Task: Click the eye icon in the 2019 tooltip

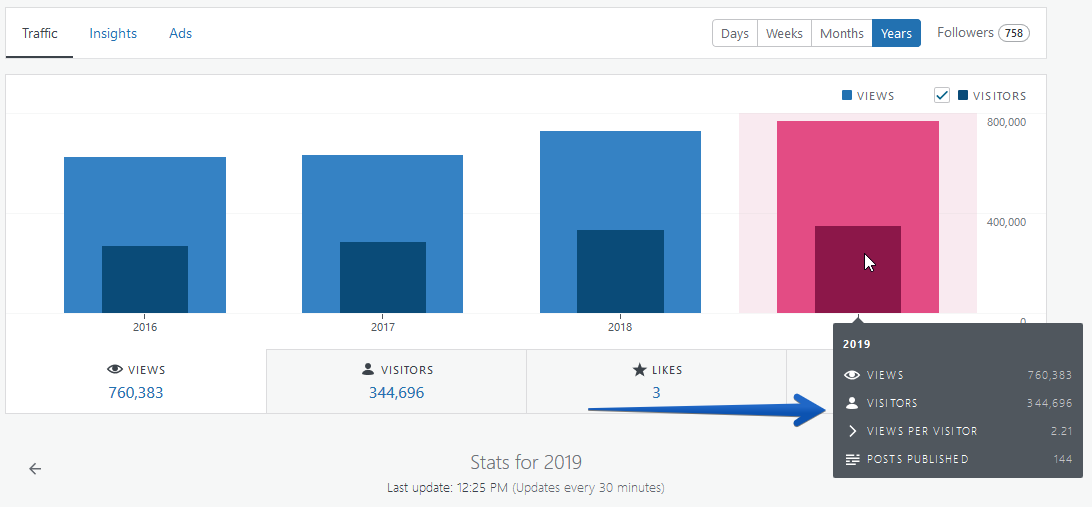Action: [x=852, y=375]
